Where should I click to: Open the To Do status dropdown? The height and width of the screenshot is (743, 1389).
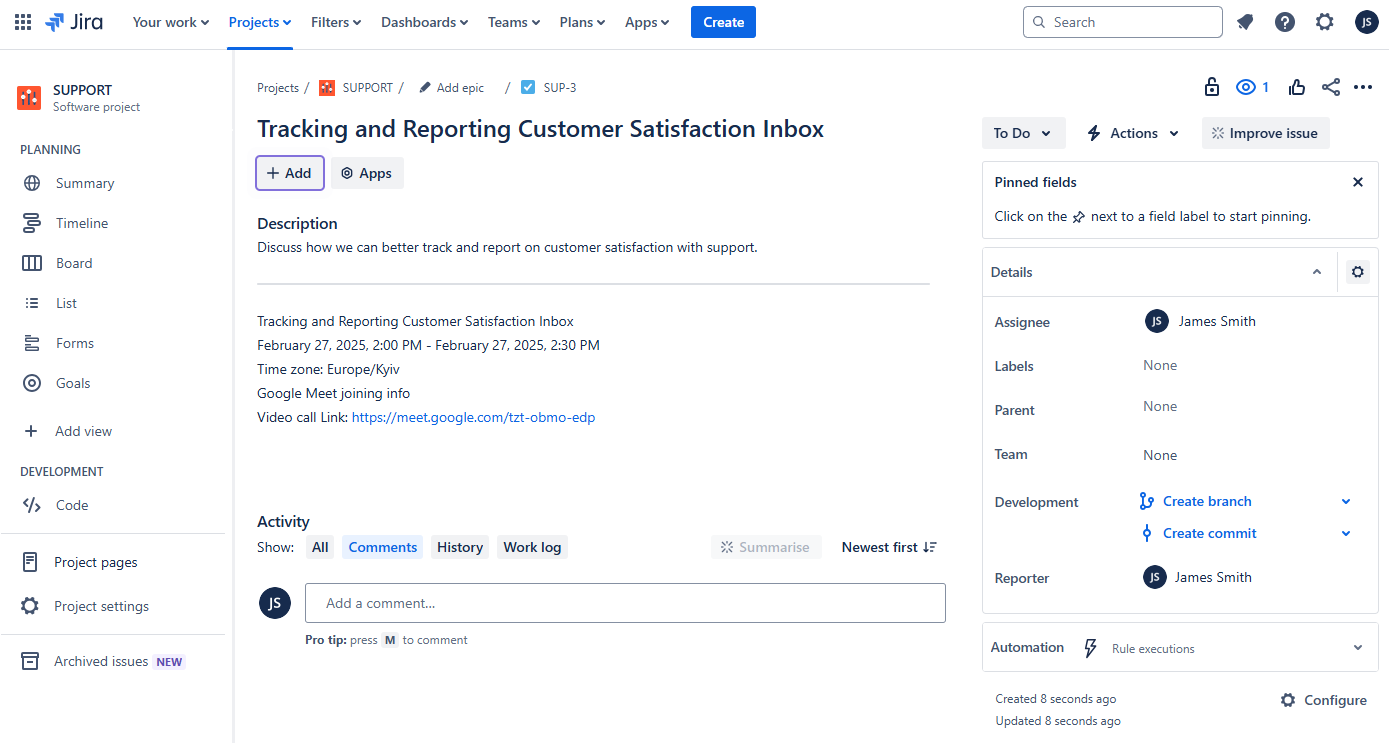1023,132
